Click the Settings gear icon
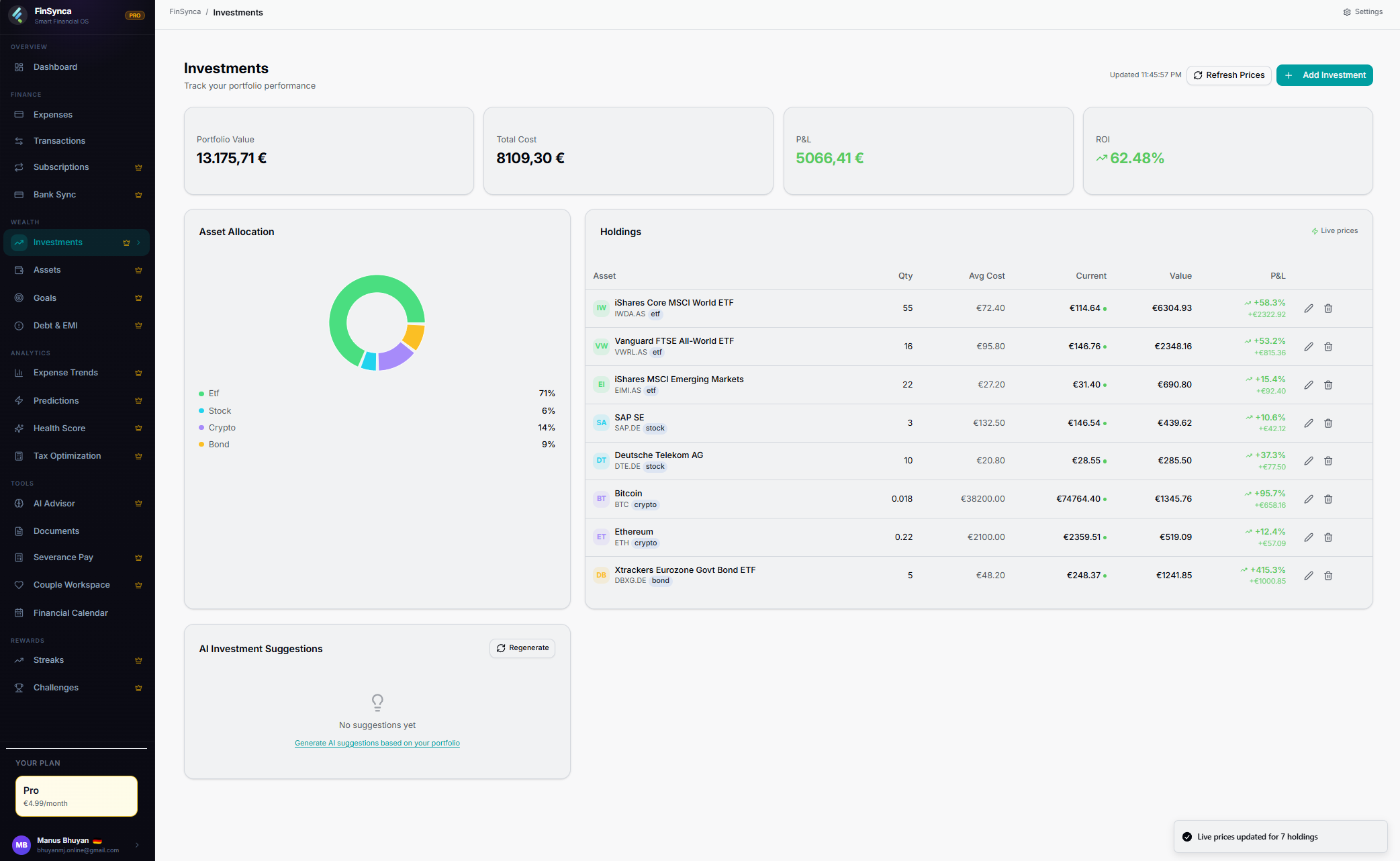This screenshot has height=861, width=1400. pyautogui.click(x=1346, y=12)
